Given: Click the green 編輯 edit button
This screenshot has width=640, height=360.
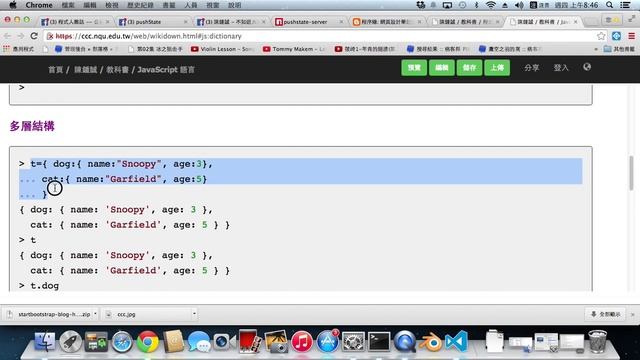Looking at the screenshot, I should [442, 68].
